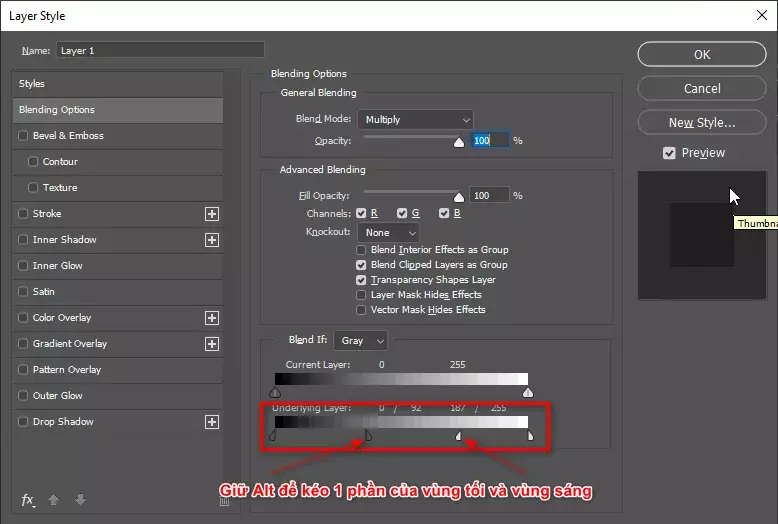The image size is (778, 524).
Task: Toggle the Stroke effect checkbox
Action: [x=23, y=213]
